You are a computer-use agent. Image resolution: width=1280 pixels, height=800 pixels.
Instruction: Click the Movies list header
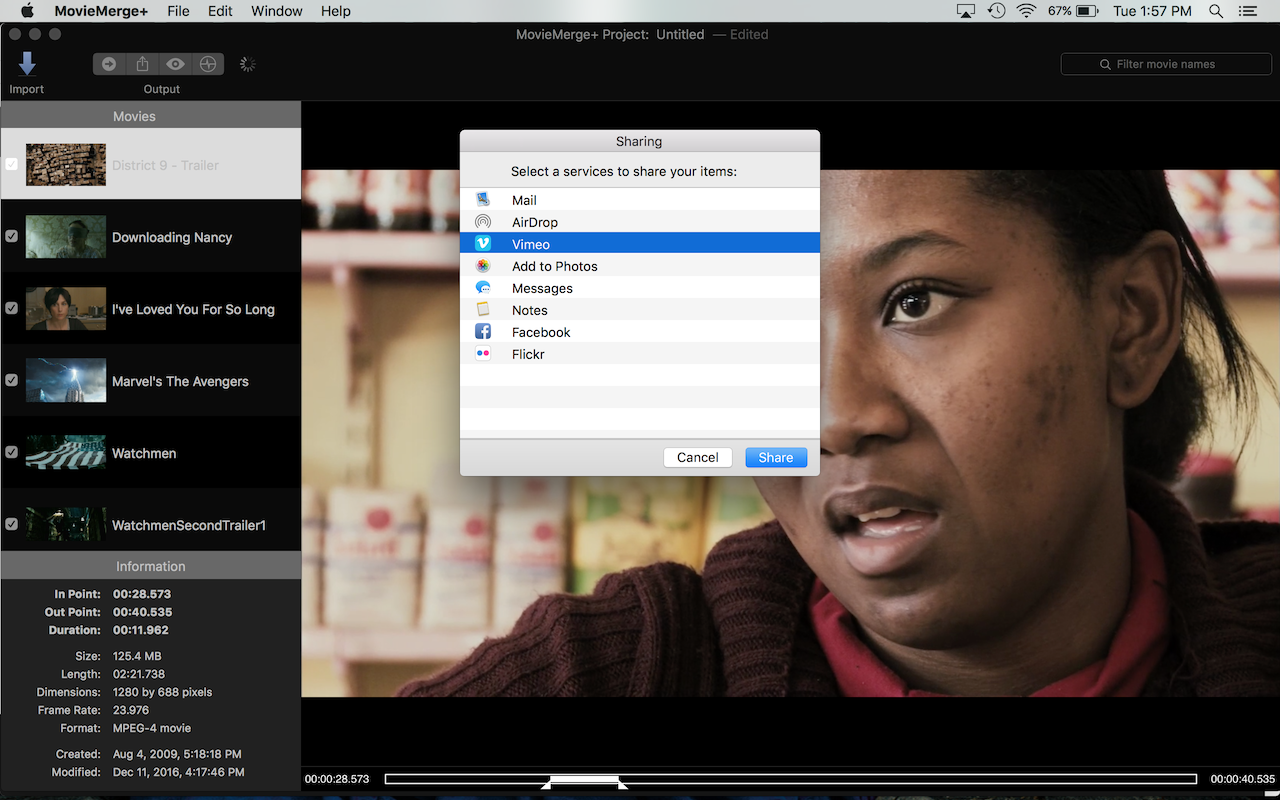tap(151, 116)
